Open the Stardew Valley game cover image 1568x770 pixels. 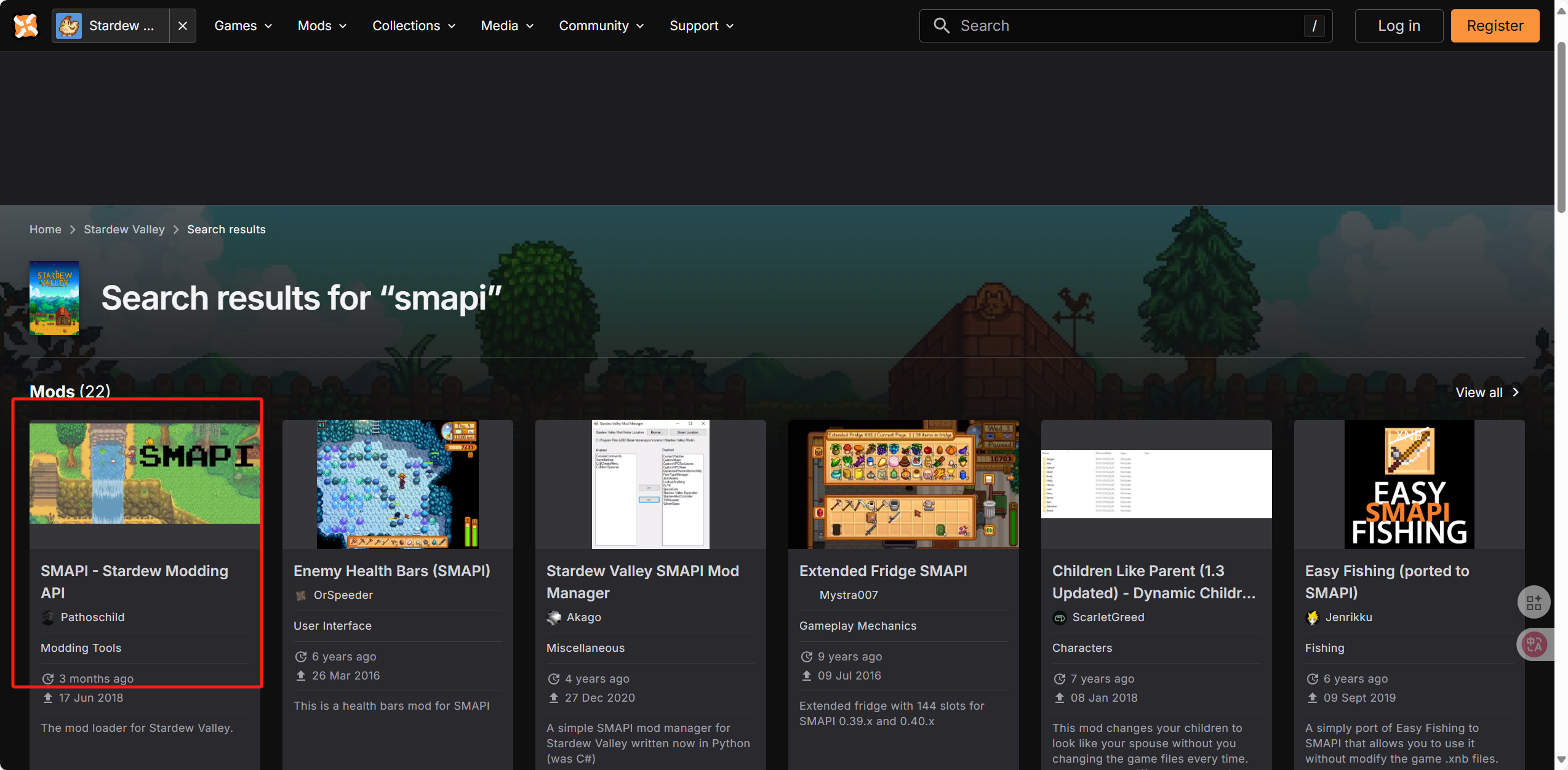click(x=54, y=298)
